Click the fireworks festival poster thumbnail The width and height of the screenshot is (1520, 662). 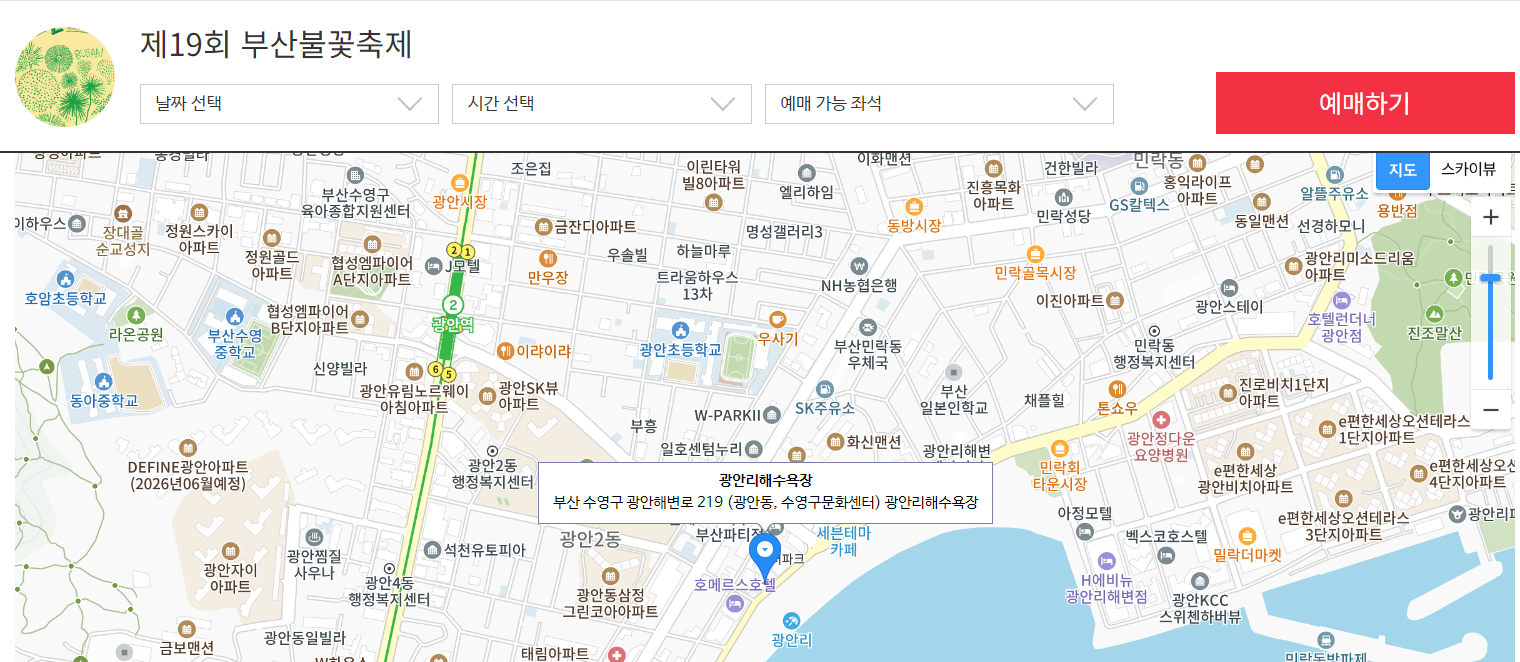point(65,77)
